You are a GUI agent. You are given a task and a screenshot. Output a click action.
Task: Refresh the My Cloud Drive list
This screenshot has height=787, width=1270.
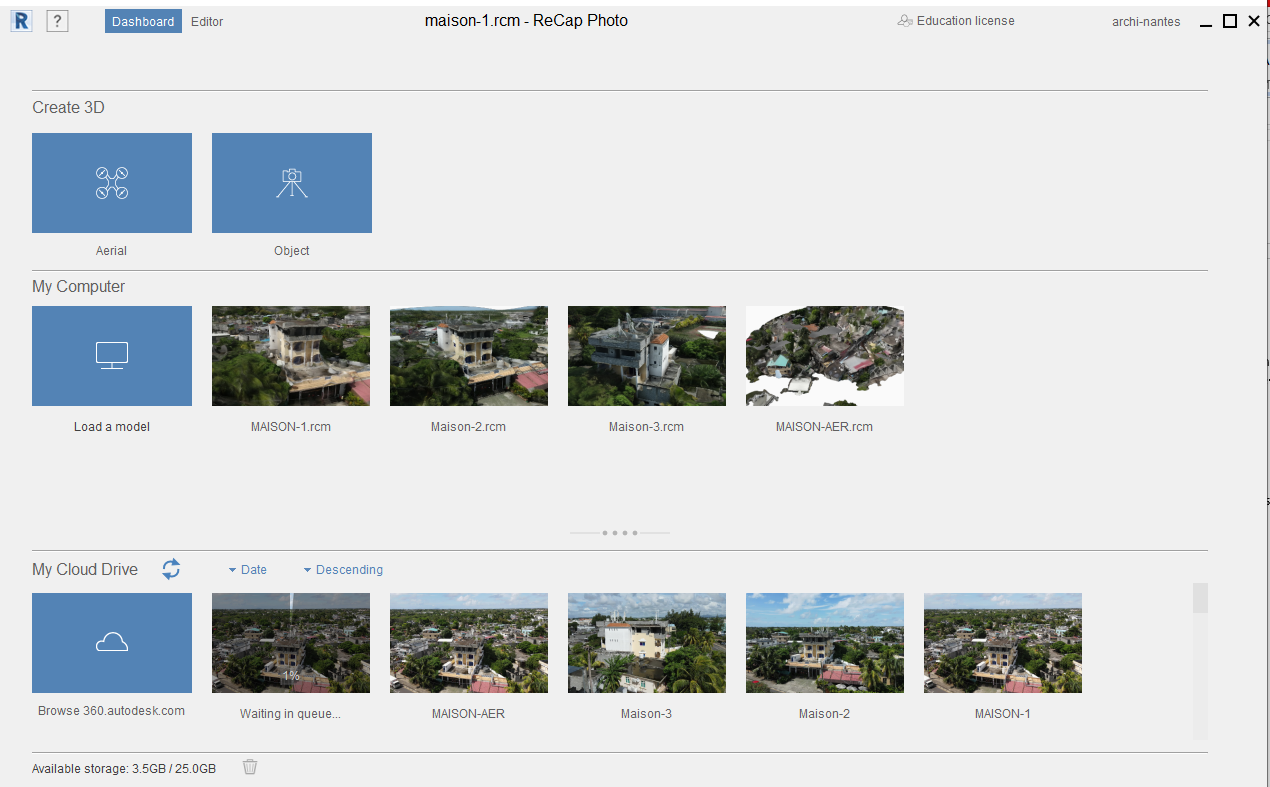point(171,569)
